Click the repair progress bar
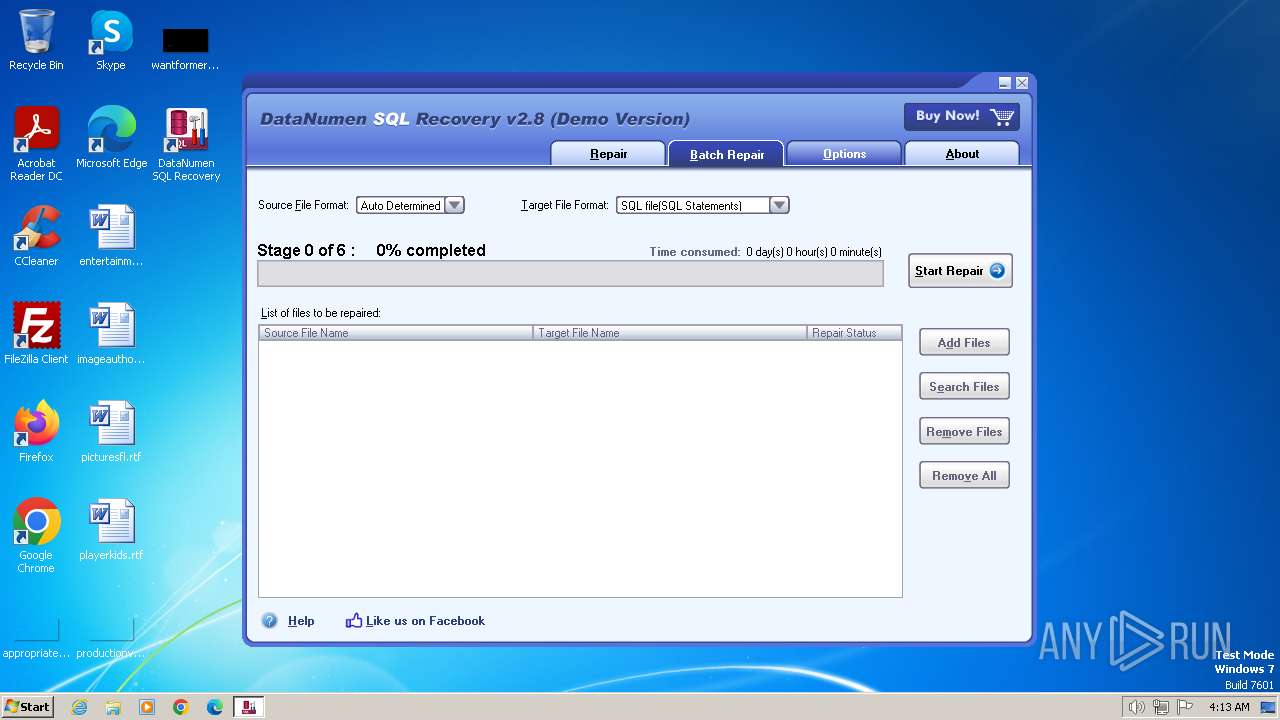 pos(570,274)
